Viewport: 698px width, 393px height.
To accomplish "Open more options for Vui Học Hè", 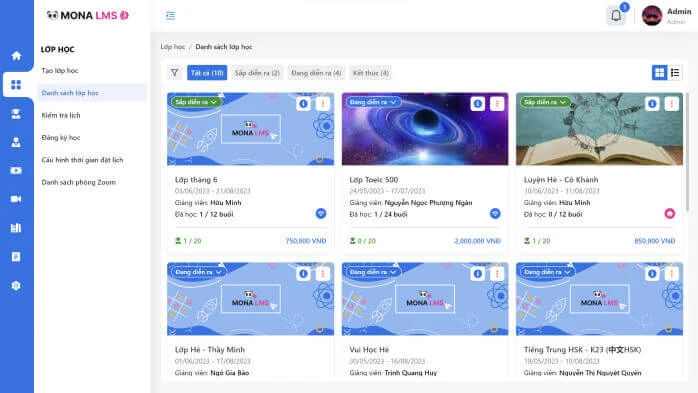I will point(497,274).
